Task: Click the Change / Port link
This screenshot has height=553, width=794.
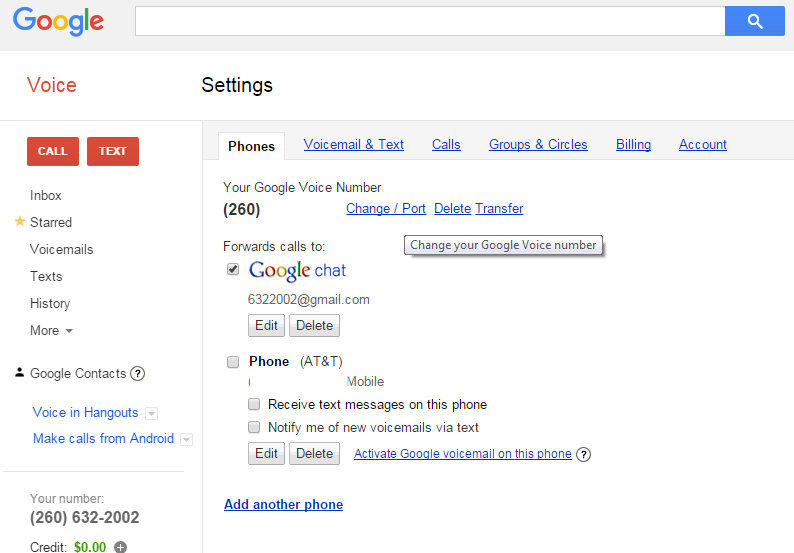Action: tap(385, 209)
